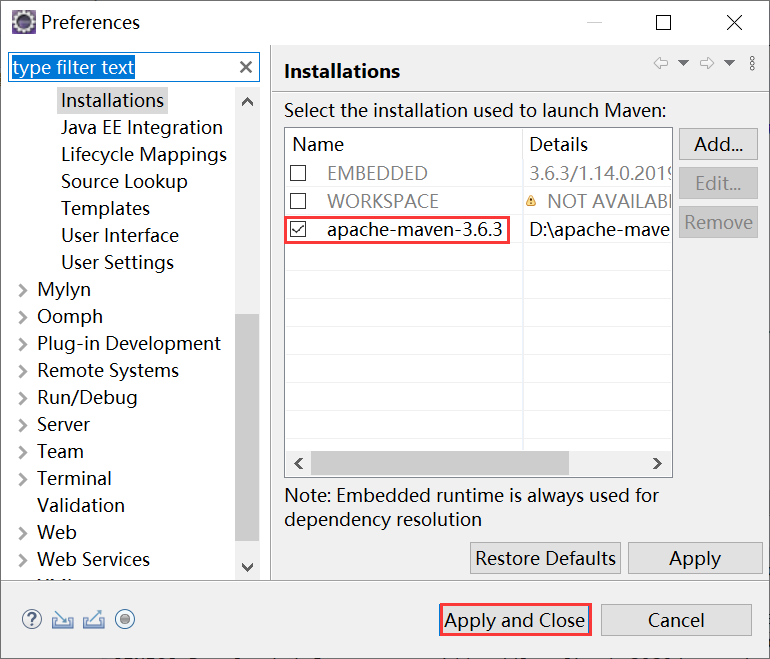Click the warning icon beside NOT AVAILABLE
Image resolution: width=770 pixels, height=659 pixels.
point(531,201)
